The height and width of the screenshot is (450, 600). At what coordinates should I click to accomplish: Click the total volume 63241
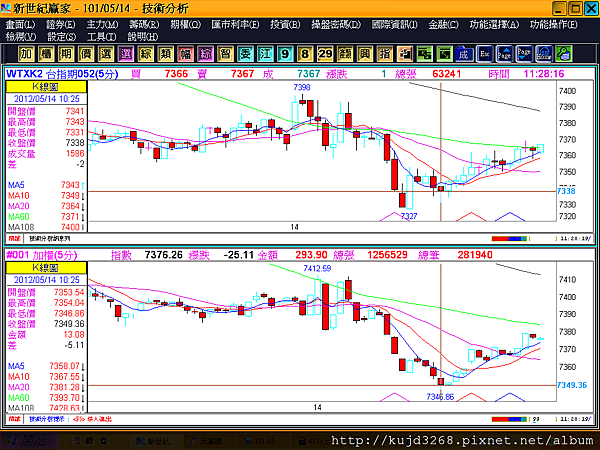click(x=447, y=74)
